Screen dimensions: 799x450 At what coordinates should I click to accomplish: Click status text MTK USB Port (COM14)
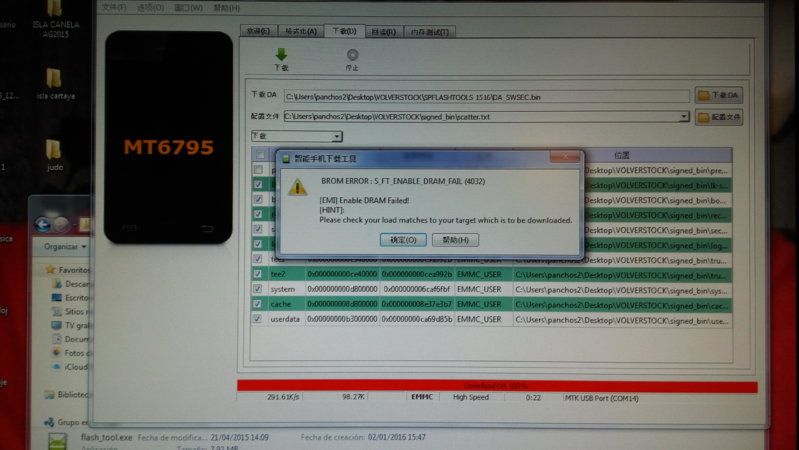(601, 399)
